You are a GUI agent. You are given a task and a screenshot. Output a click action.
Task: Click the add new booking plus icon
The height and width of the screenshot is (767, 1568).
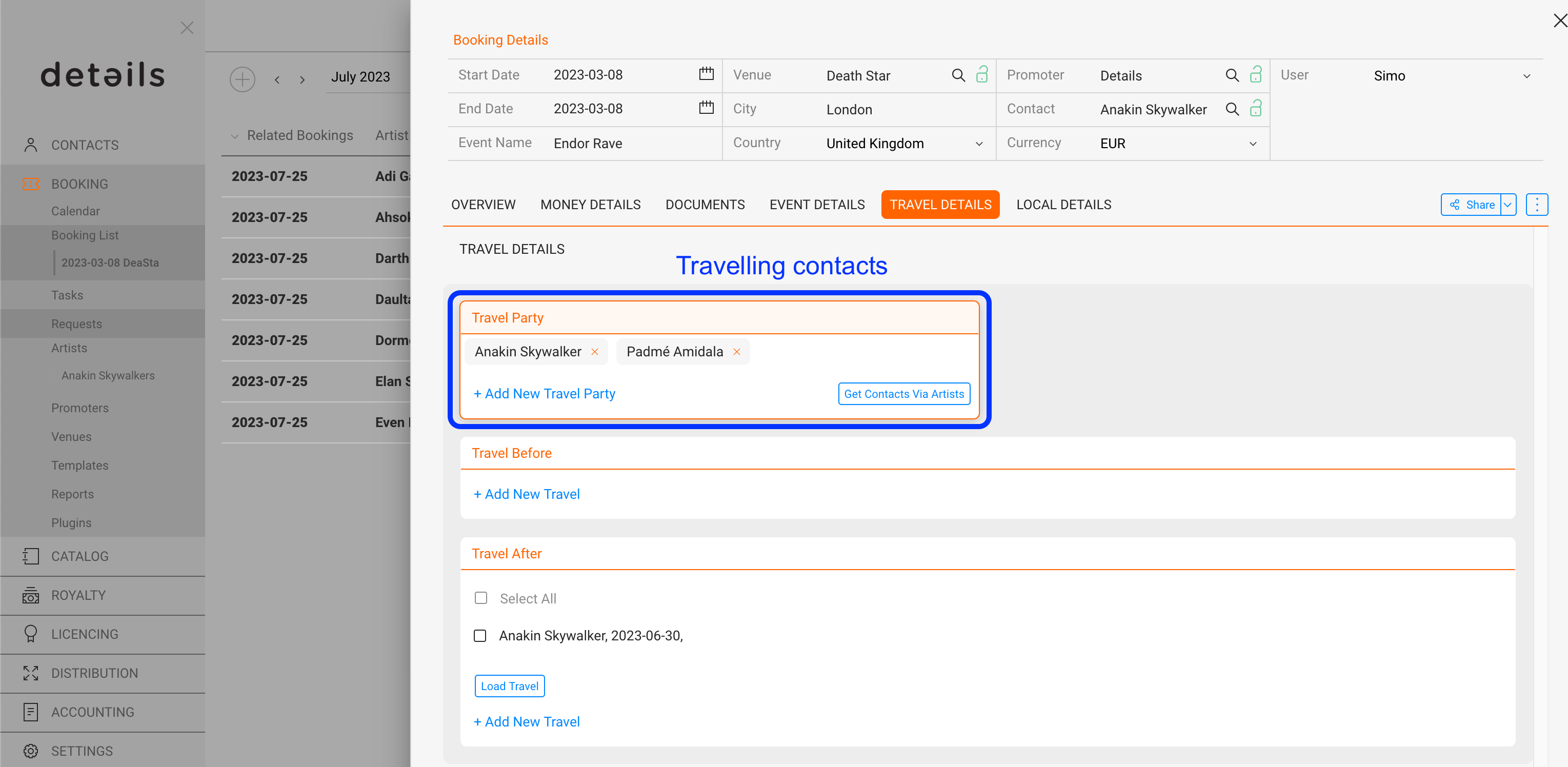coord(242,79)
